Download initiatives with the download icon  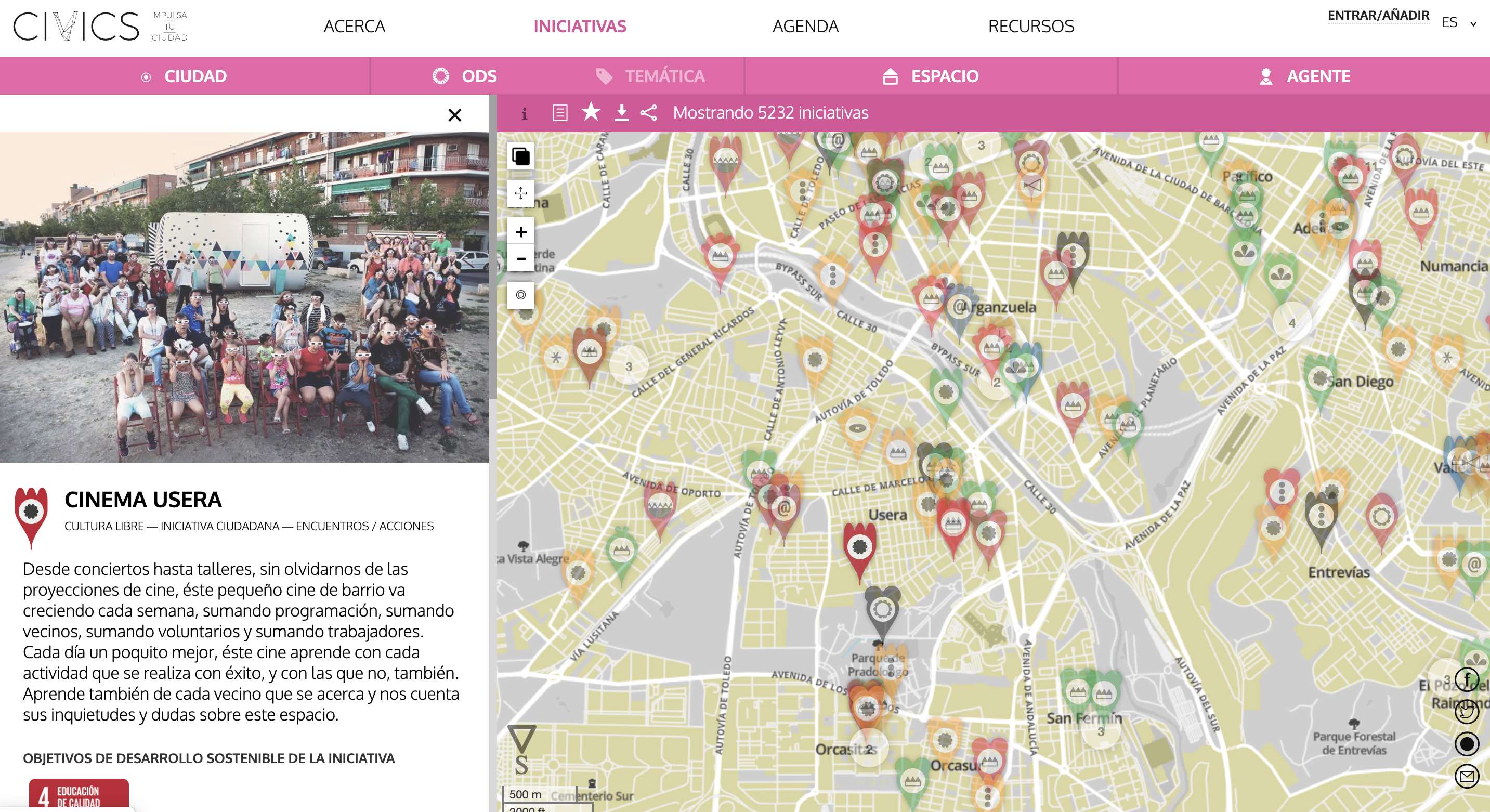[621, 113]
